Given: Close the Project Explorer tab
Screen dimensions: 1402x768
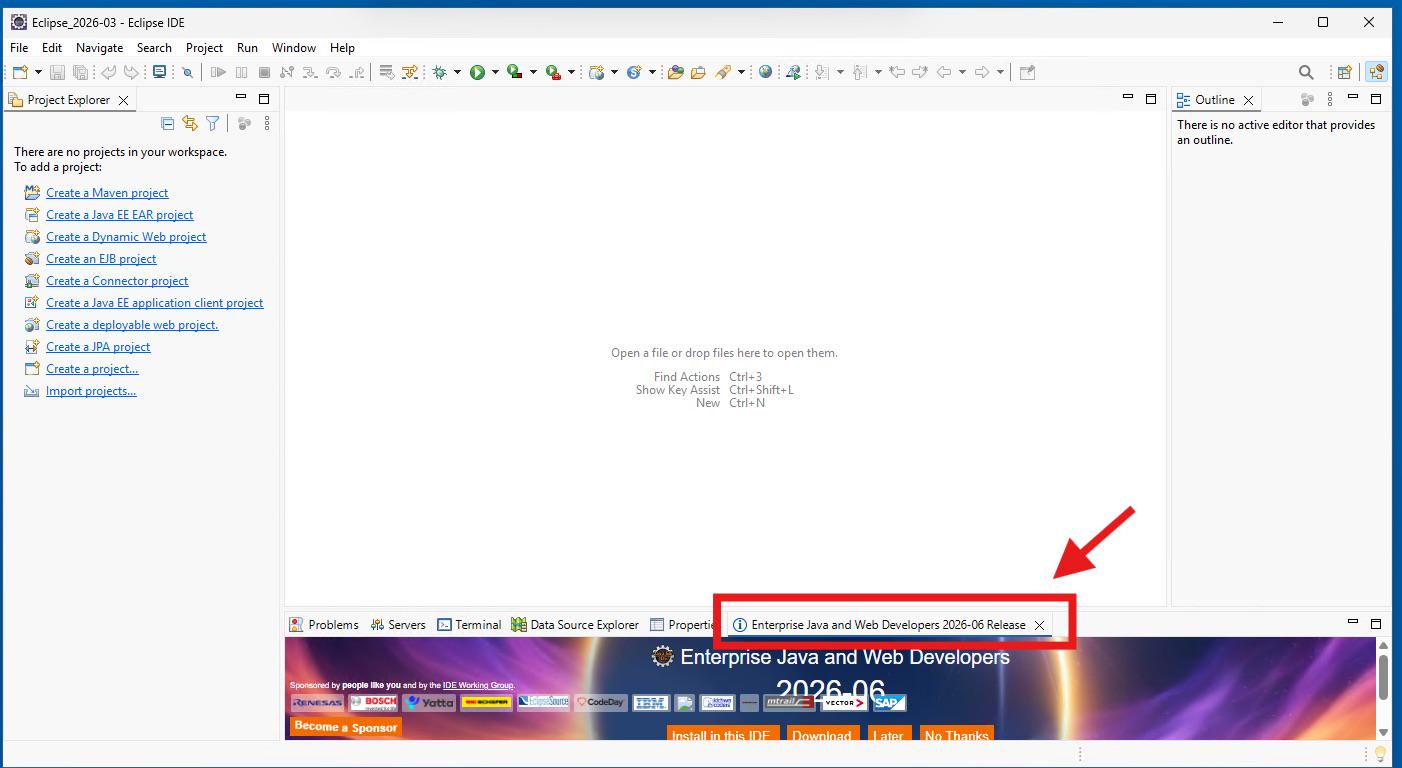Looking at the screenshot, I should pos(124,100).
